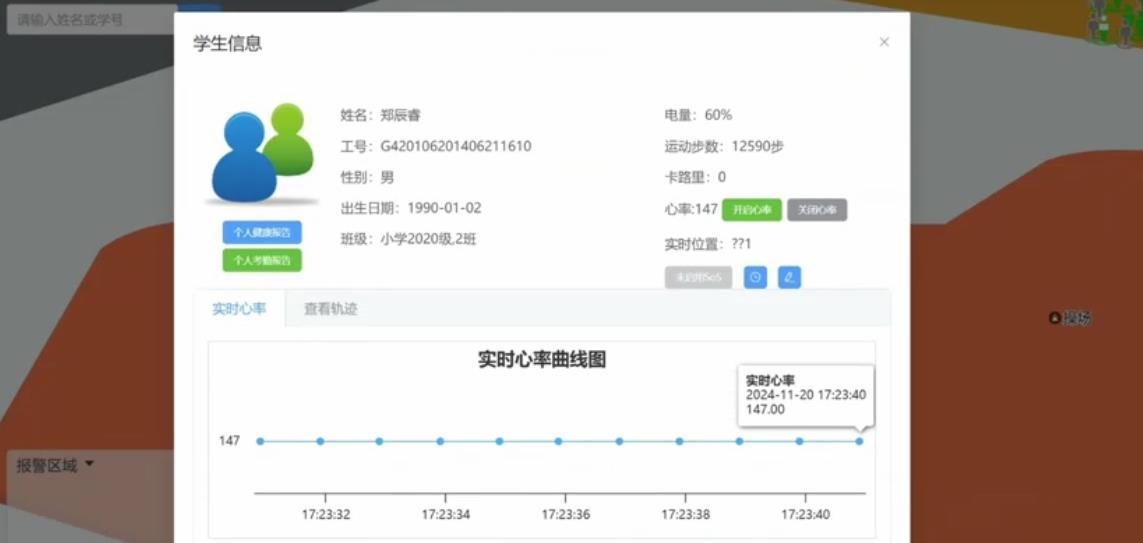The image size is (1143, 543).
Task: Click the student avatar profile image
Action: pyautogui.click(x=261, y=153)
